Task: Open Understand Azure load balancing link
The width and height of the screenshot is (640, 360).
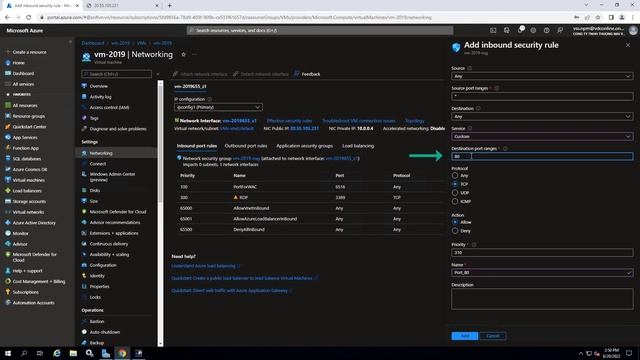Action: point(204,266)
